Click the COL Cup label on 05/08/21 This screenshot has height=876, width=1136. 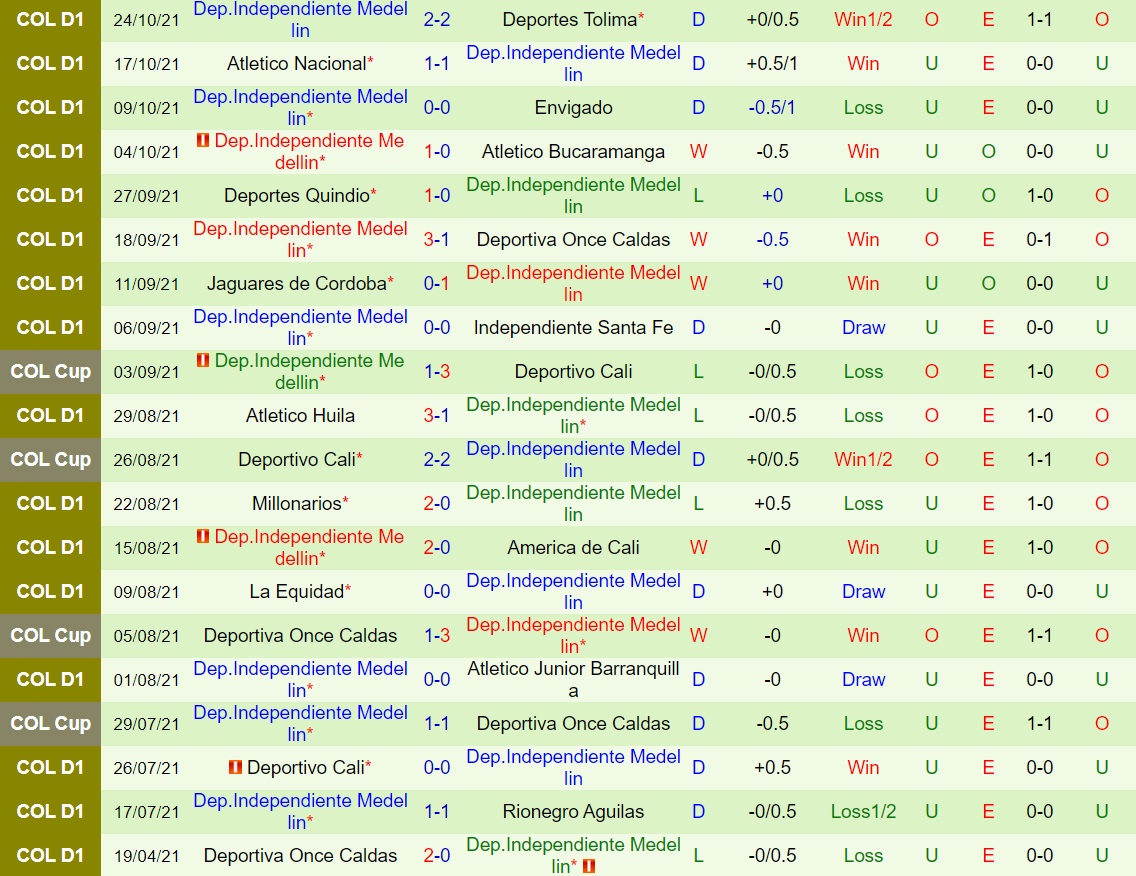(51, 635)
